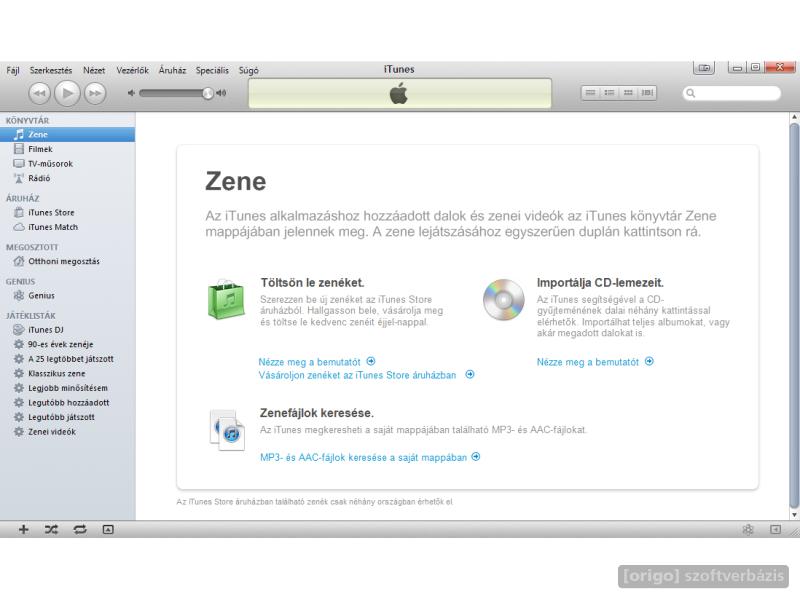The image size is (800, 600).
Task: Open the Fájl menu
Action: click(x=13, y=70)
